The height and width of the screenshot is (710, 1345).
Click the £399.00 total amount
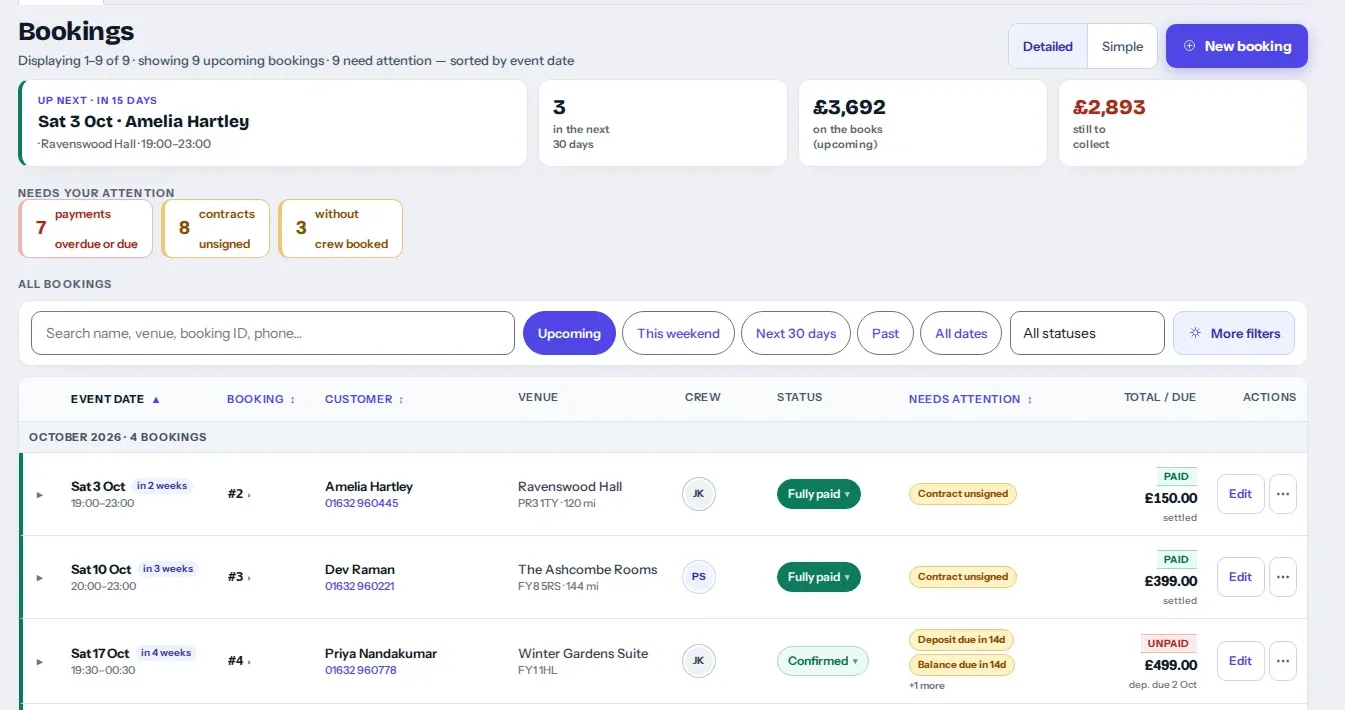[x=1171, y=581]
